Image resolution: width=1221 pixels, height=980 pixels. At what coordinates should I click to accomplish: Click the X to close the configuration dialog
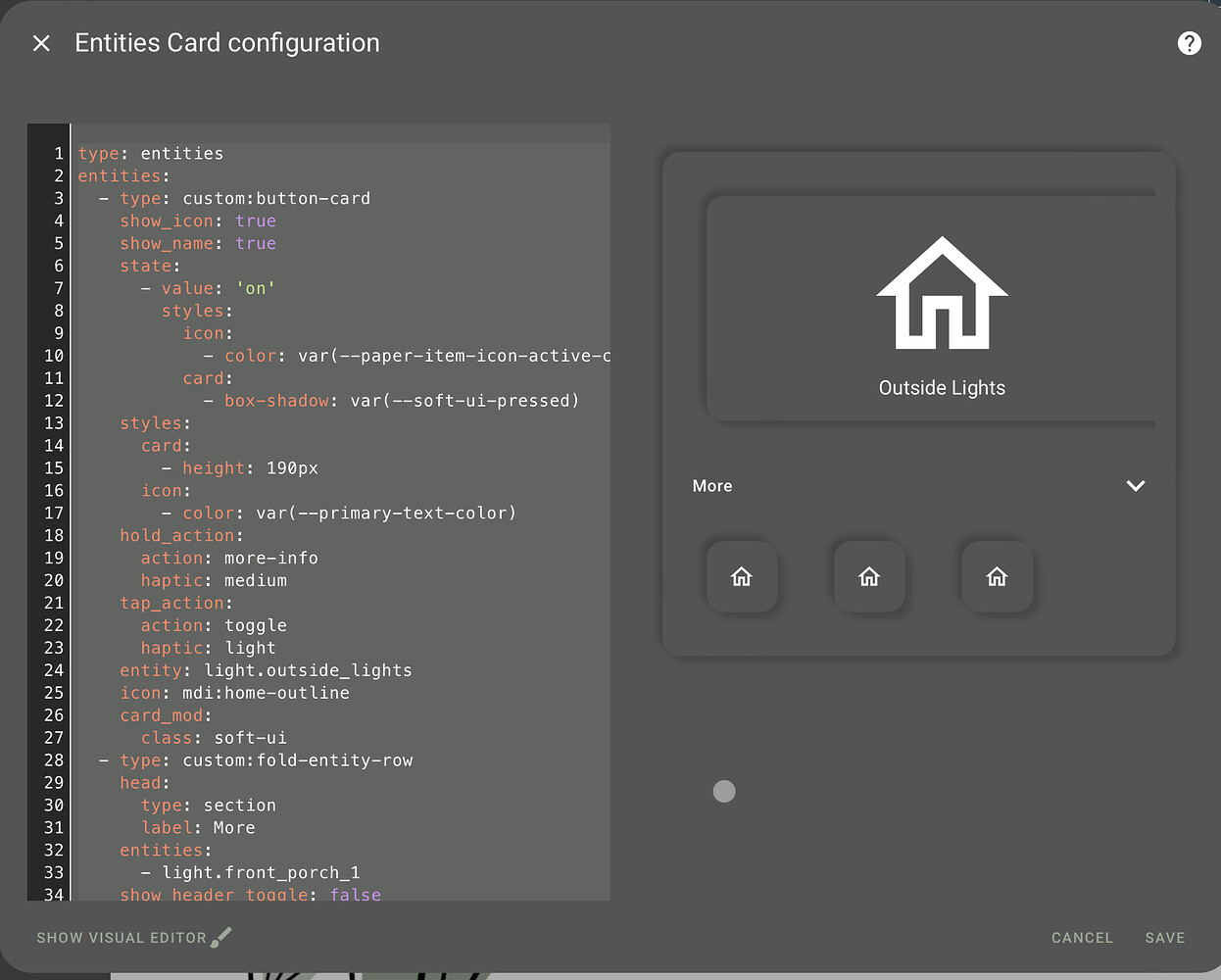(40, 42)
